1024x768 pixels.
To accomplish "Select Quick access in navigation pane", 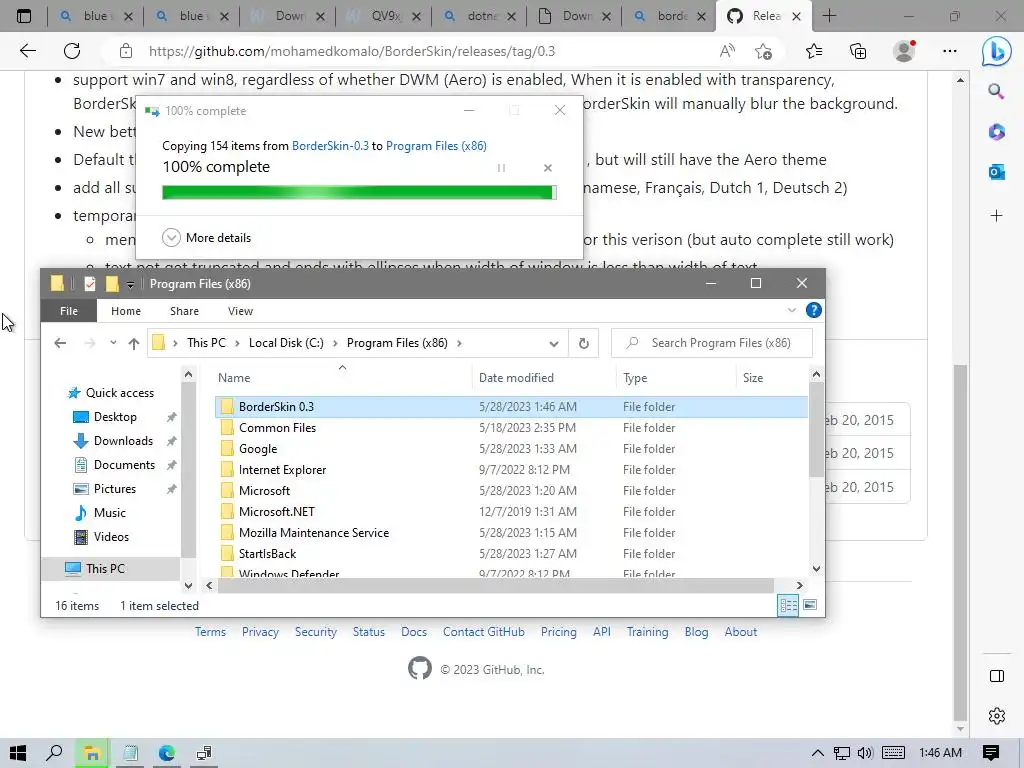I will (111, 392).
